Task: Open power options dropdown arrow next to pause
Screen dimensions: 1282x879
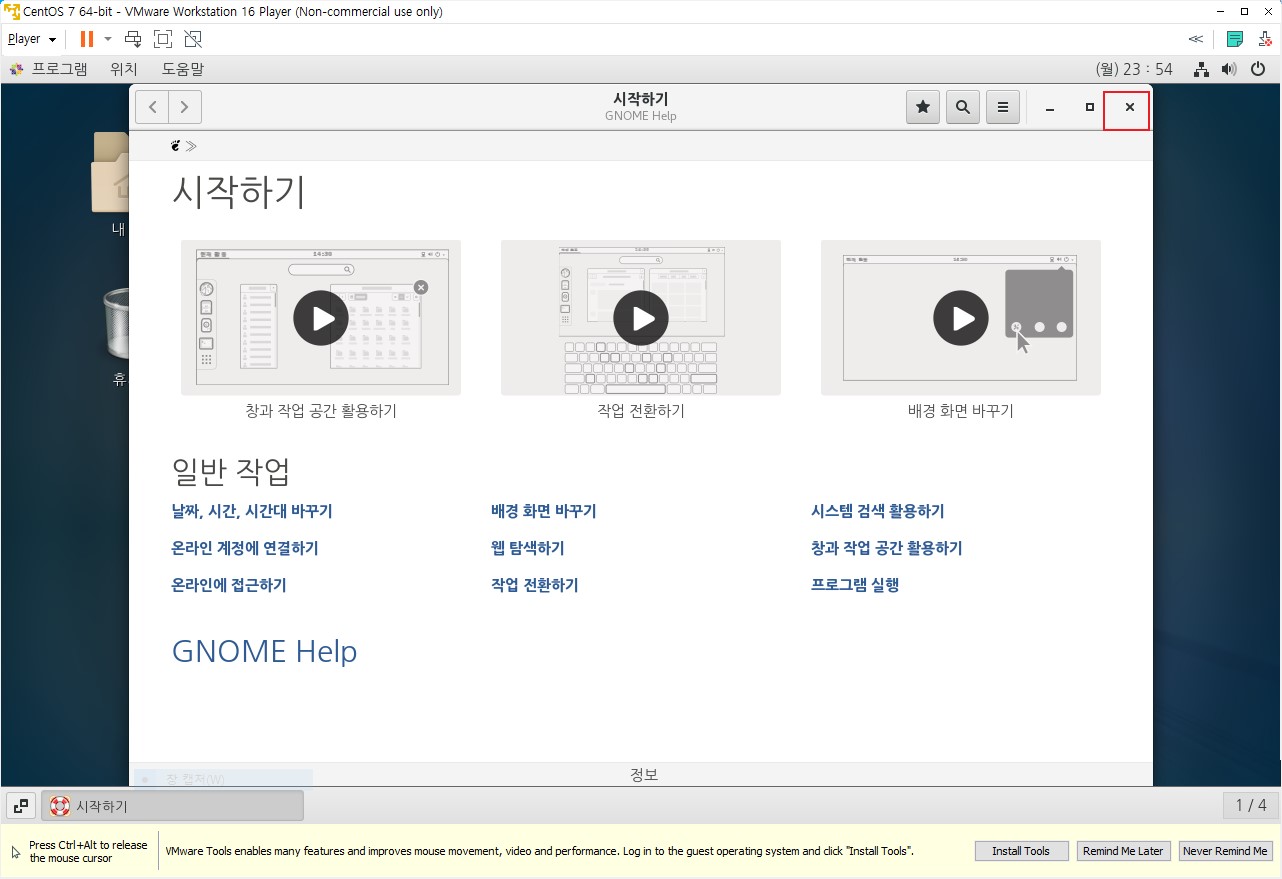Action: pyautogui.click(x=108, y=39)
